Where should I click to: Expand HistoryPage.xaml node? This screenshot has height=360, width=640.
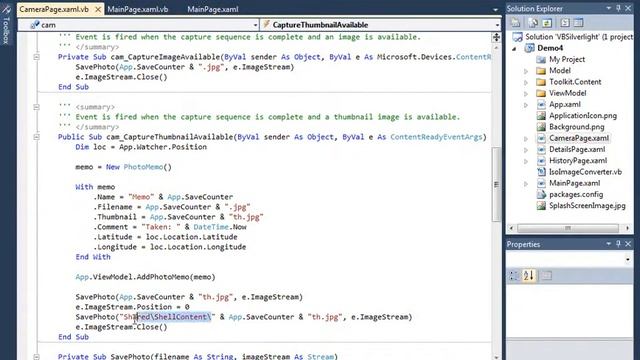coord(526,161)
